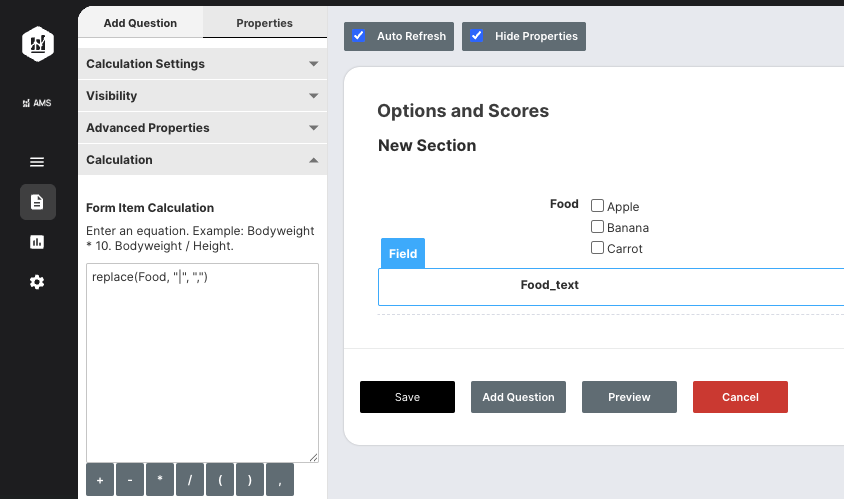Insert the plus operator button
The width and height of the screenshot is (844, 499).
100,480
